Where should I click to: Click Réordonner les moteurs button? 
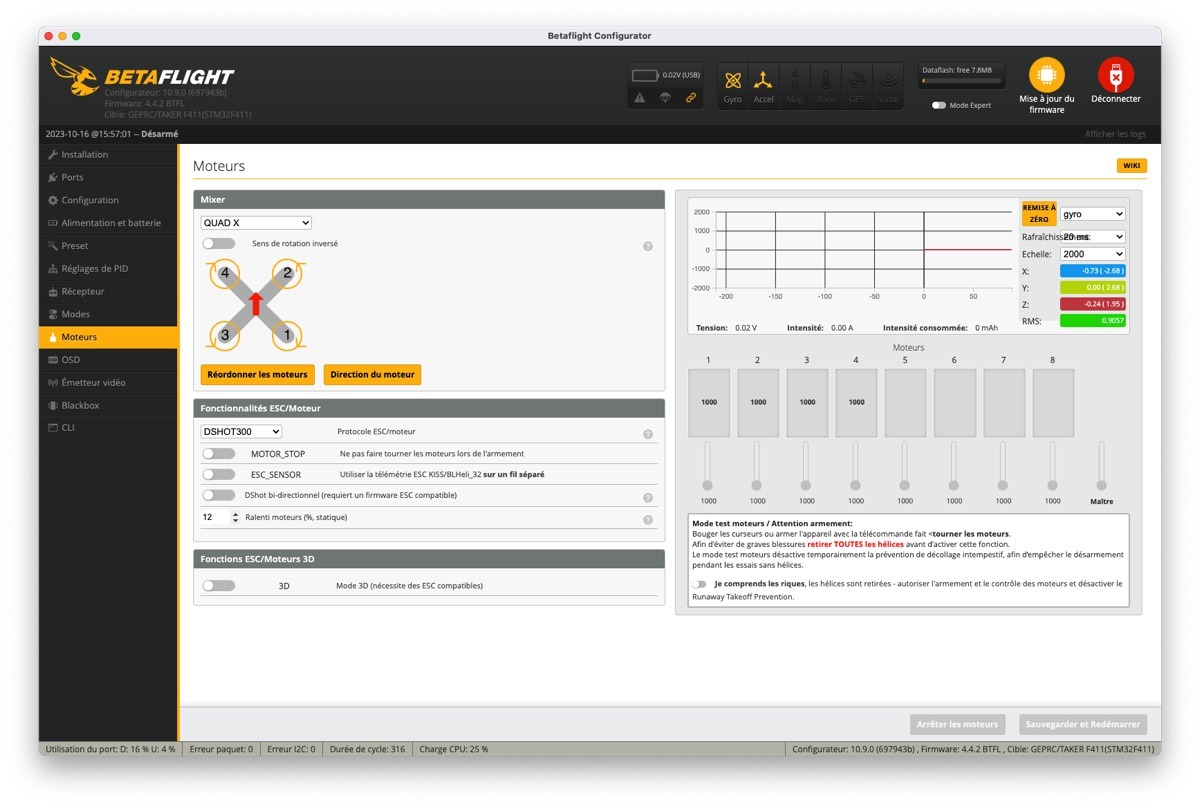click(258, 374)
